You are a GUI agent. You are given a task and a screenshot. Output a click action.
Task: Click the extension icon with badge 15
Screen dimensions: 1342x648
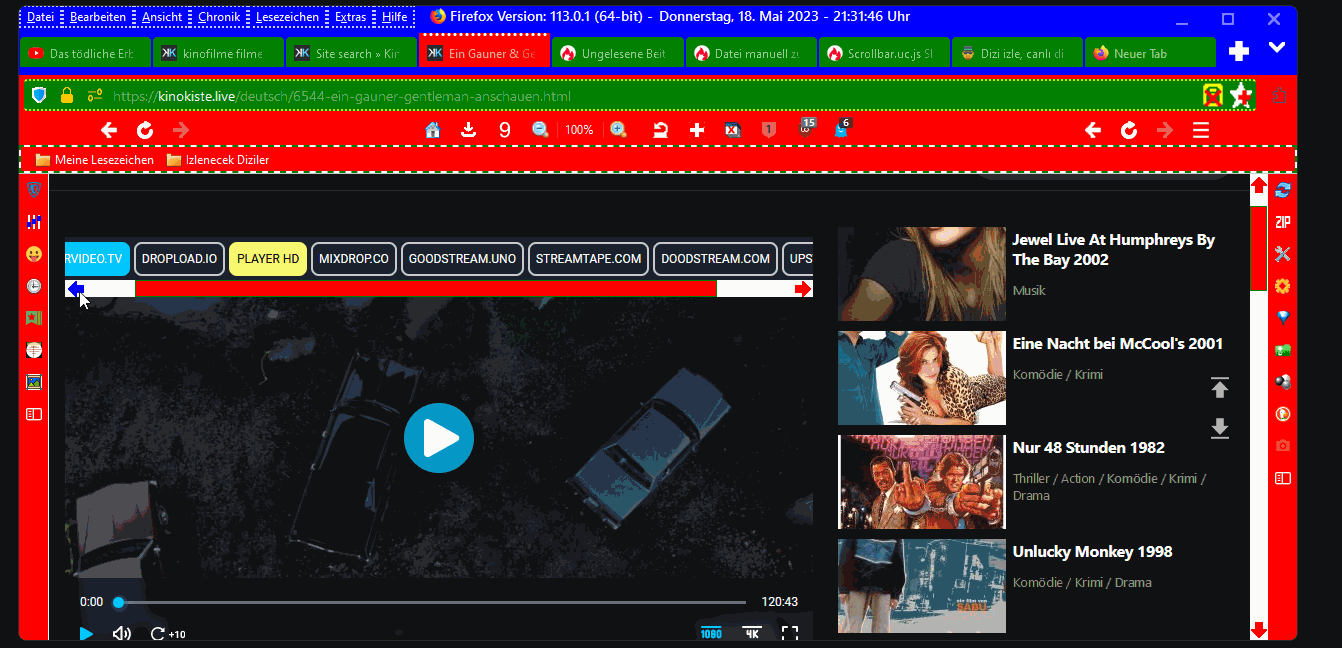tap(806, 128)
